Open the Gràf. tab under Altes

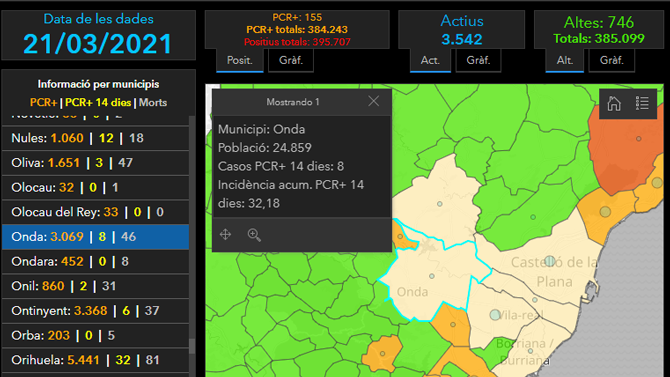[x=611, y=60]
